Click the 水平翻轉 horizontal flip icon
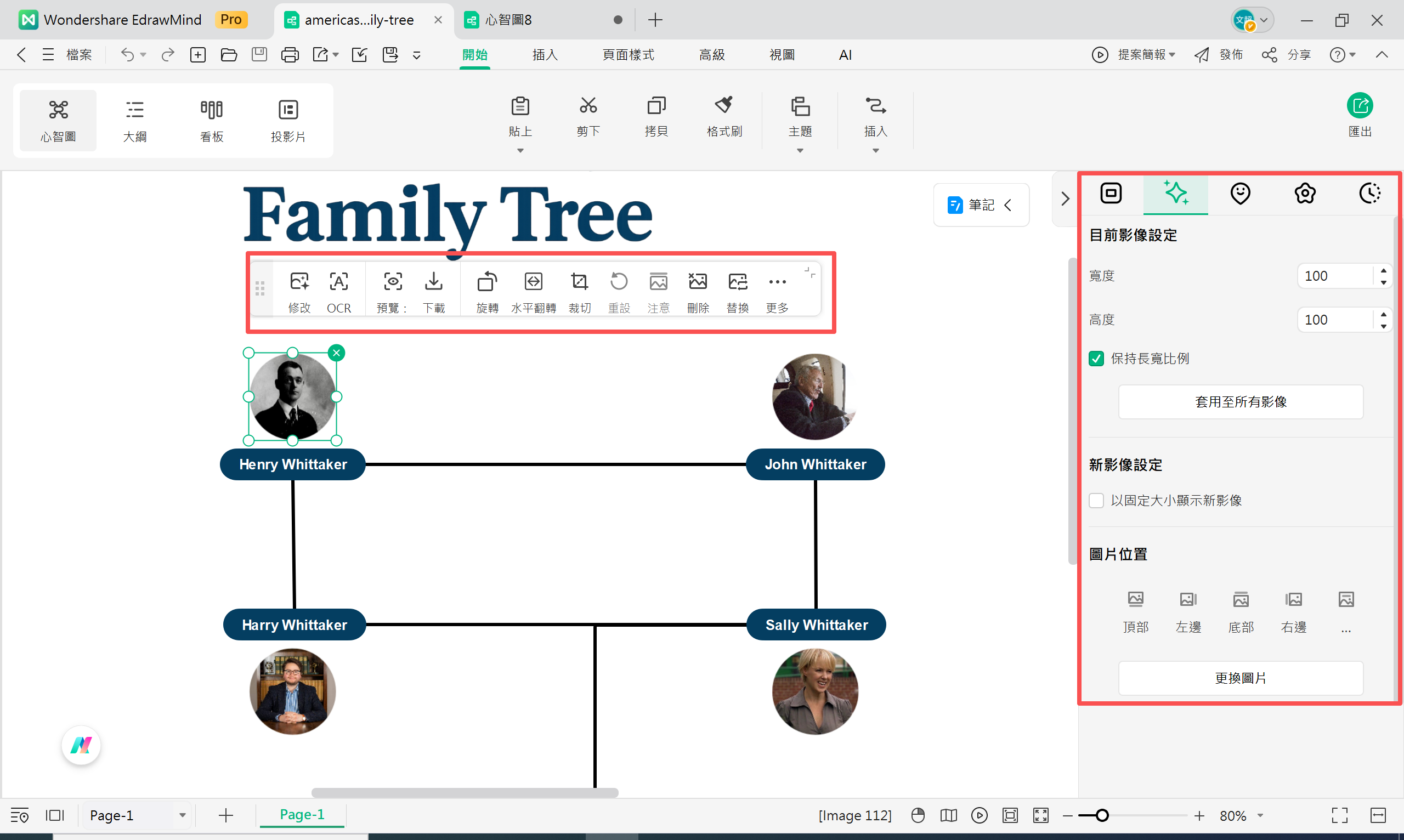Viewport: 1404px width, 840px height. pos(533,281)
